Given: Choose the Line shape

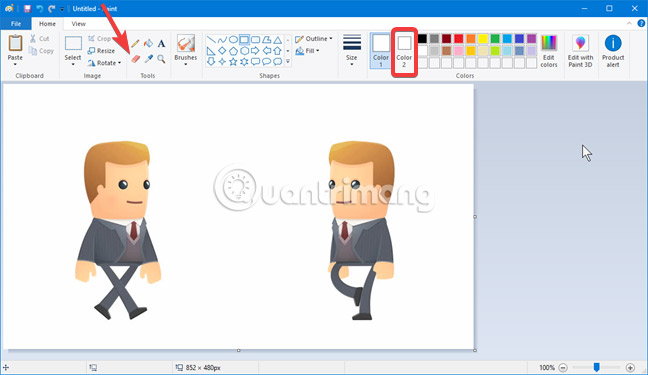Looking at the screenshot, I should click(x=211, y=40).
